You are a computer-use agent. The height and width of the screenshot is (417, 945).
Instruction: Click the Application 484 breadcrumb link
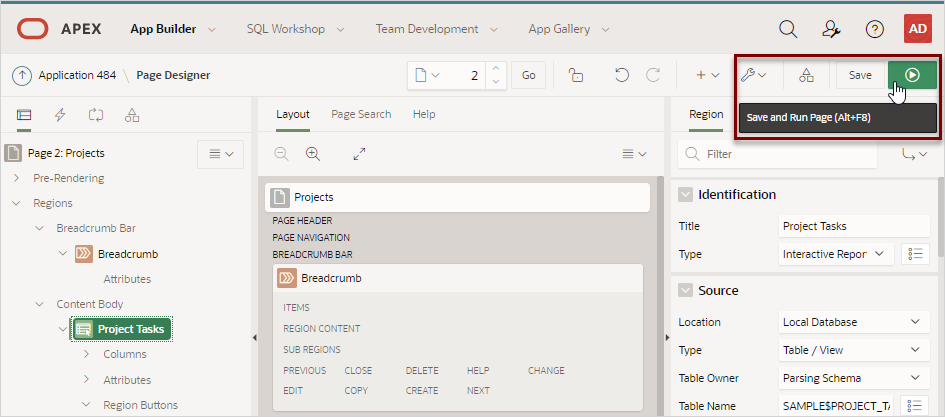pyautogui.click(x=77, y=75)
